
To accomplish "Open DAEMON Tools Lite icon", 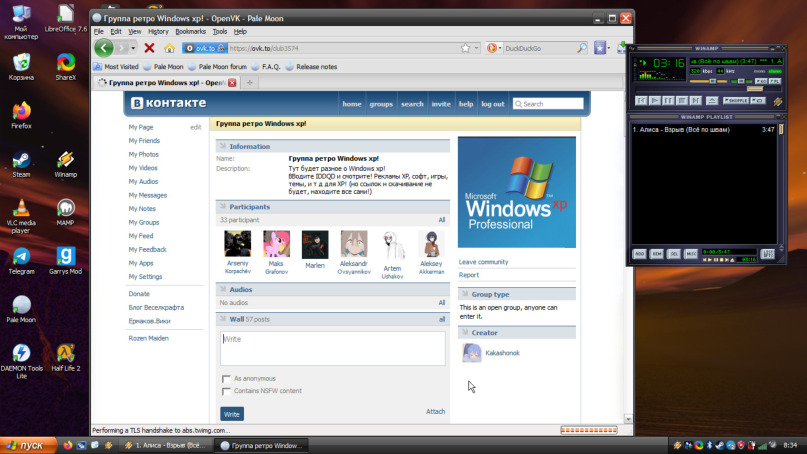I will 21,361.
